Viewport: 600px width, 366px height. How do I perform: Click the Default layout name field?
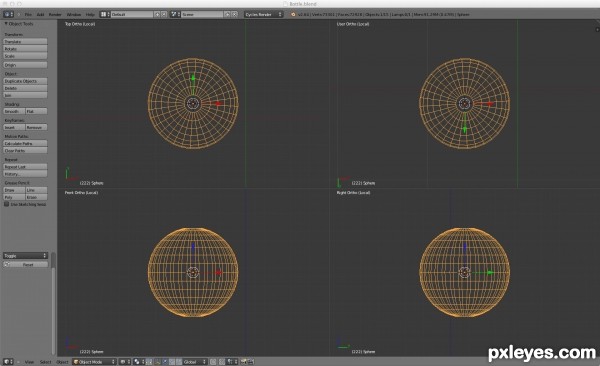pos(132,14)
